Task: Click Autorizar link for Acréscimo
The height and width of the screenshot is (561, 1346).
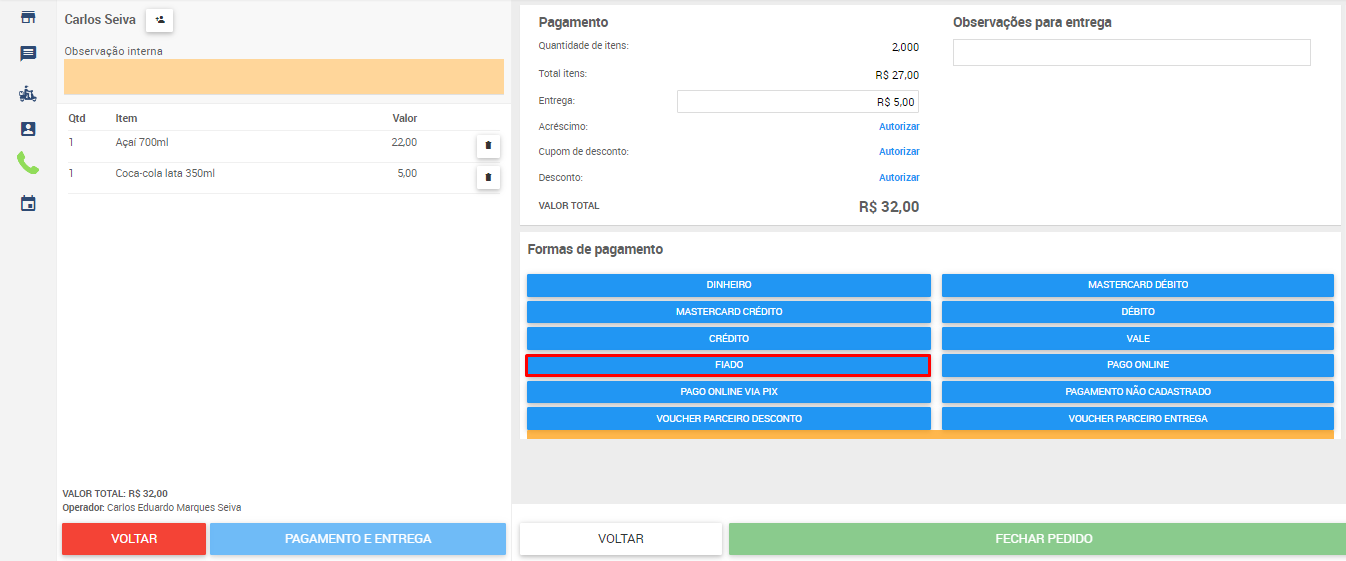Action: click(x=898, y=127)
